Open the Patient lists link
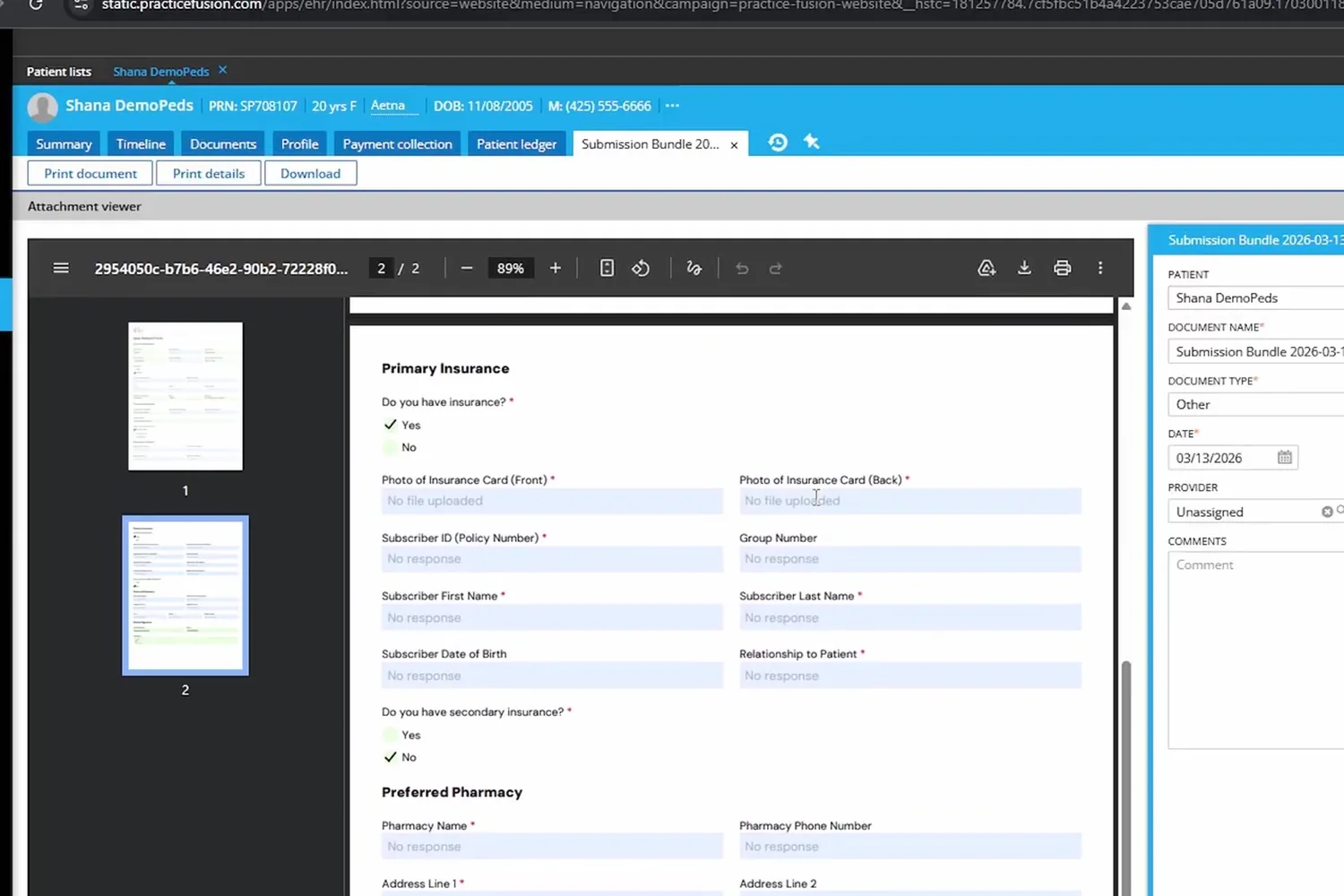 coord(59,72)
